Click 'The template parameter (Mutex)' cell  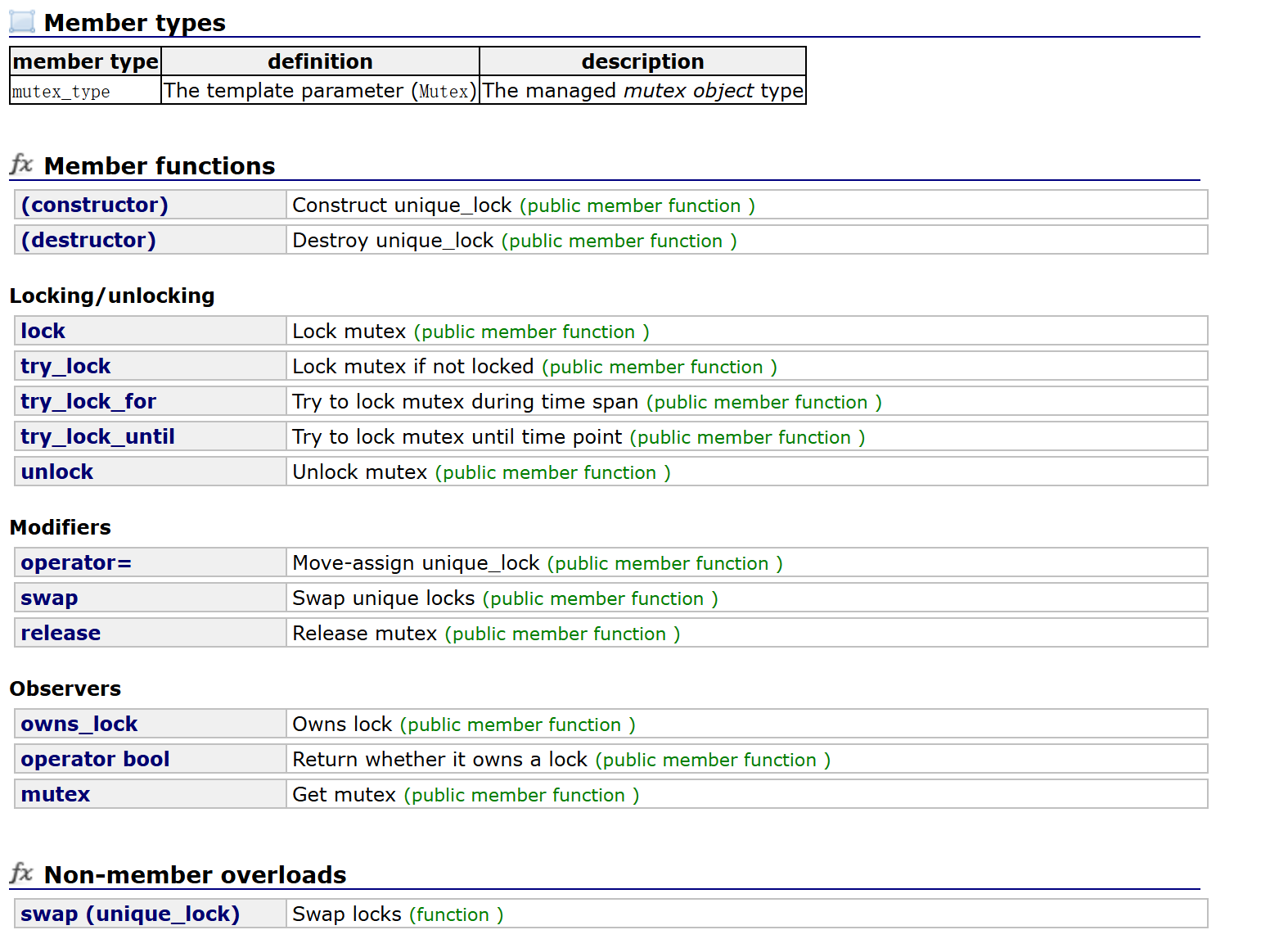(x=320, y=91)
